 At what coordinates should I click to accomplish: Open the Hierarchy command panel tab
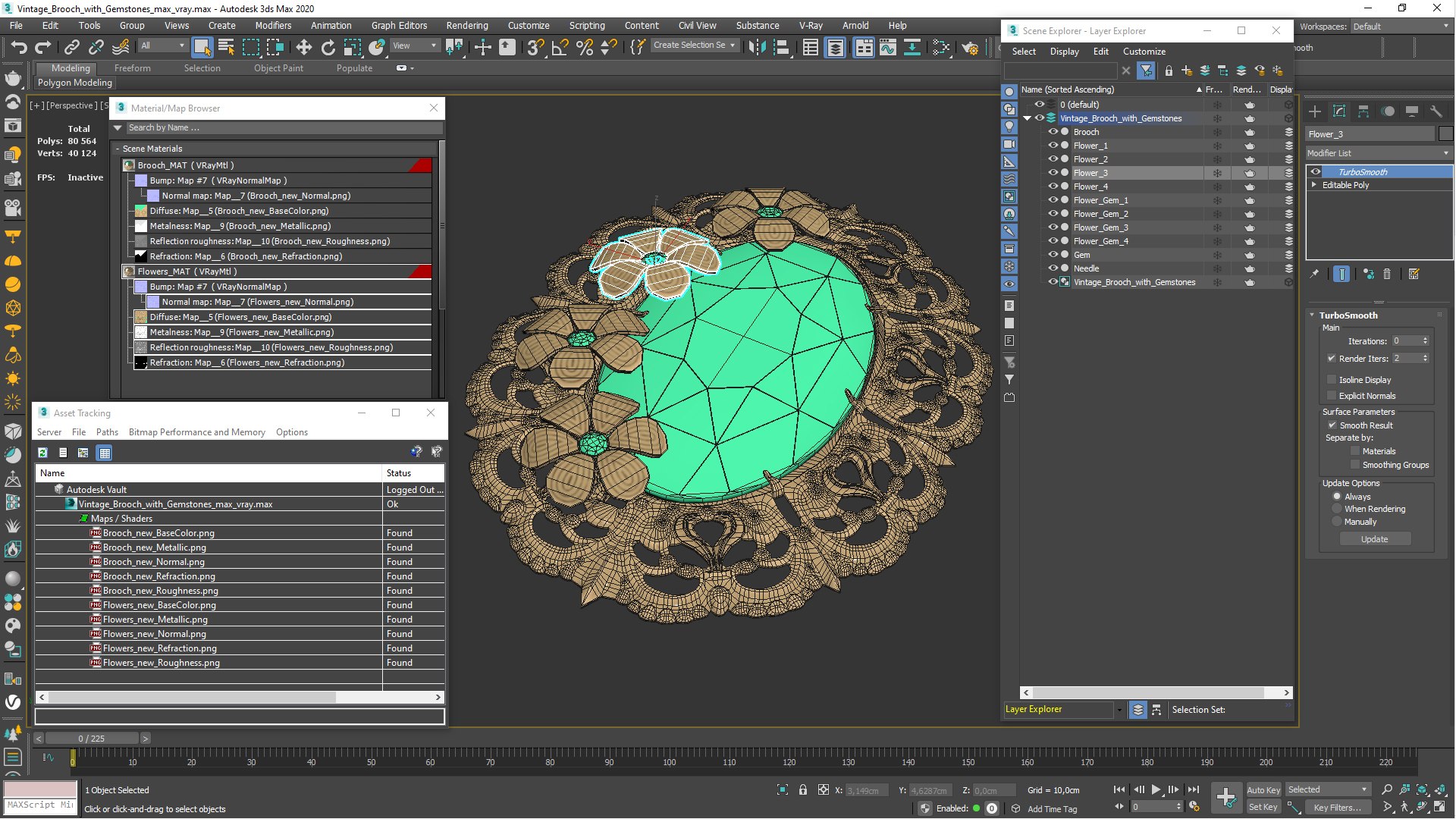pos(1363,111)
